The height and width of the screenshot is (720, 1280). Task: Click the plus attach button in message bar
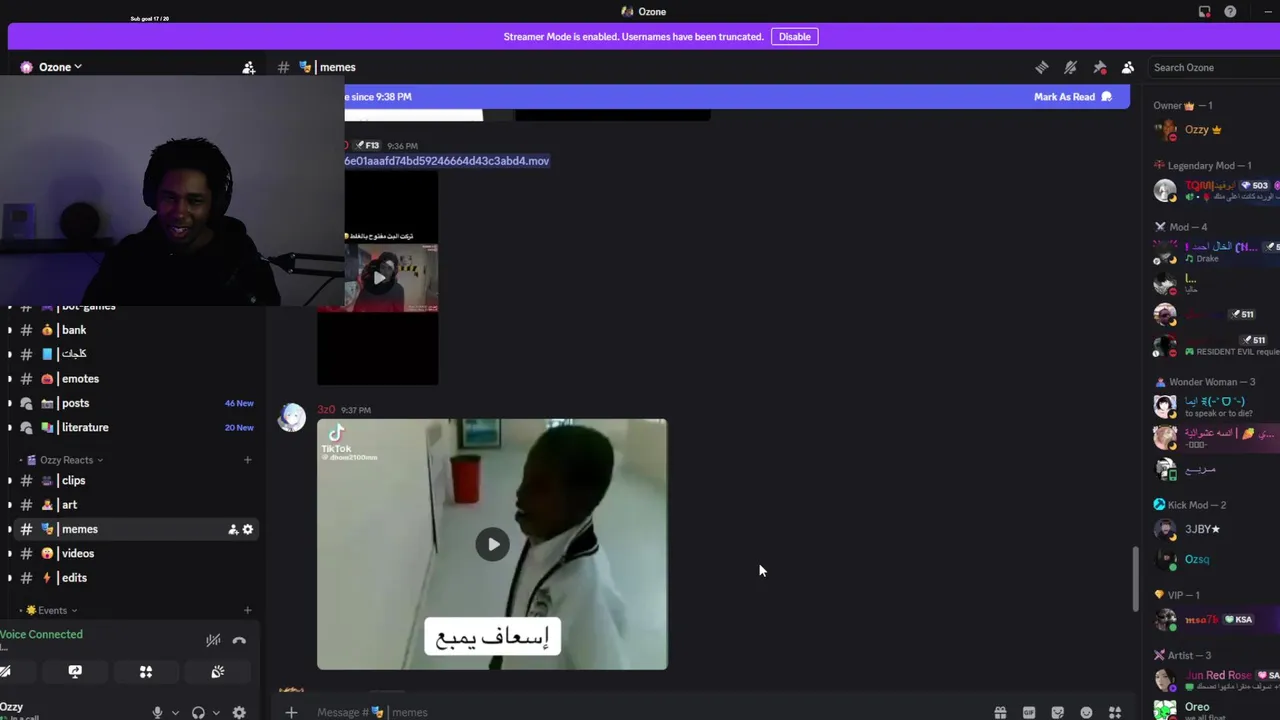click(x=291, y=712)
